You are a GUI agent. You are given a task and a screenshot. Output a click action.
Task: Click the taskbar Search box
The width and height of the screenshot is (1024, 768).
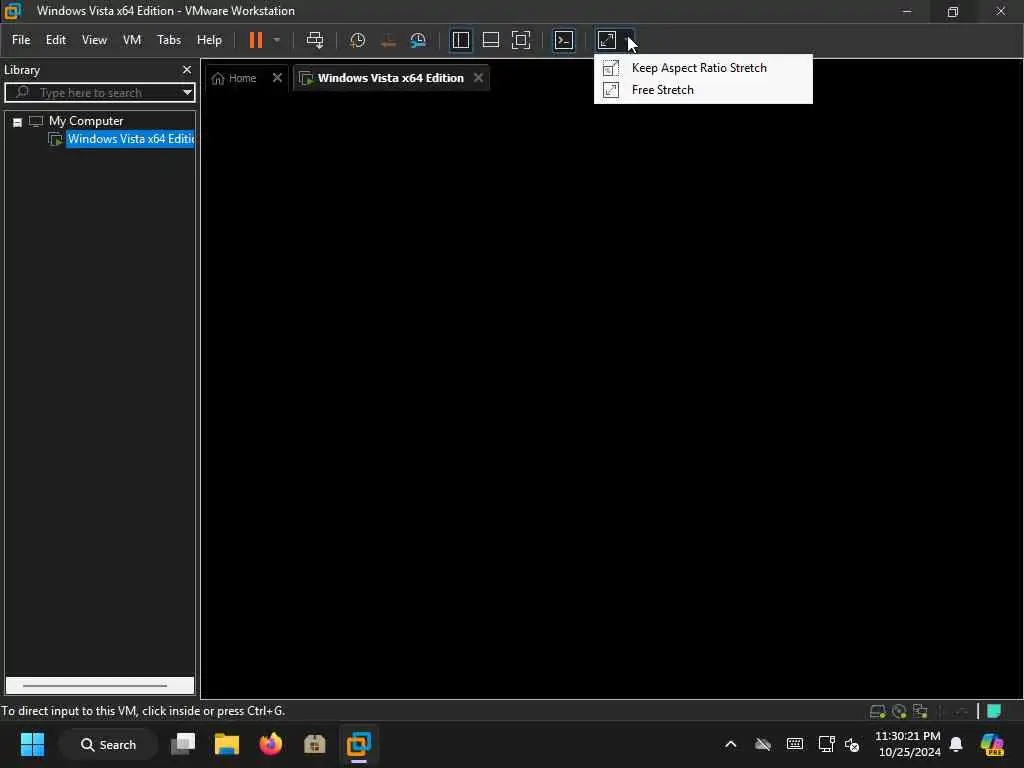108,744
